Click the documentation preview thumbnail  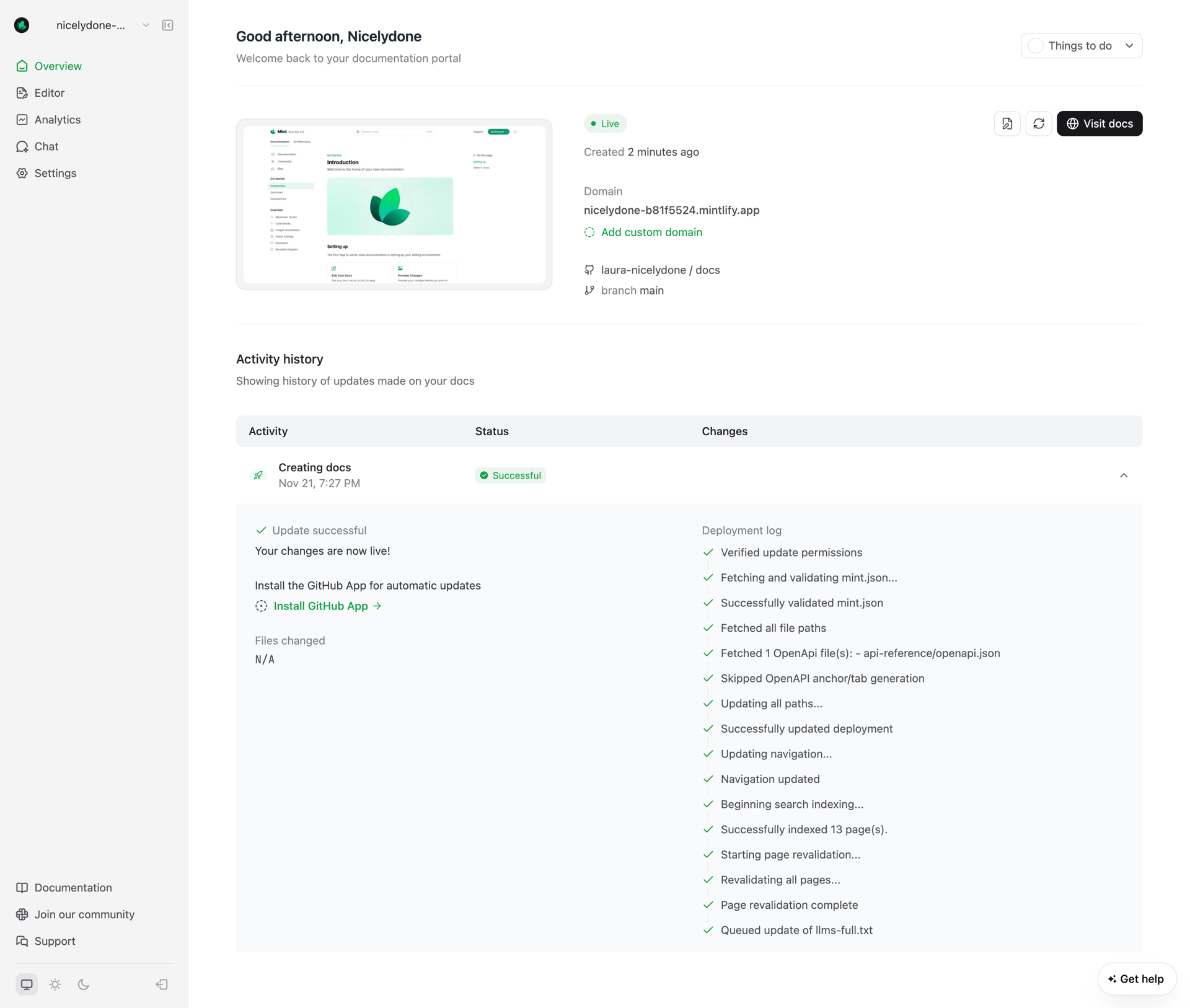tap(394, 204)
